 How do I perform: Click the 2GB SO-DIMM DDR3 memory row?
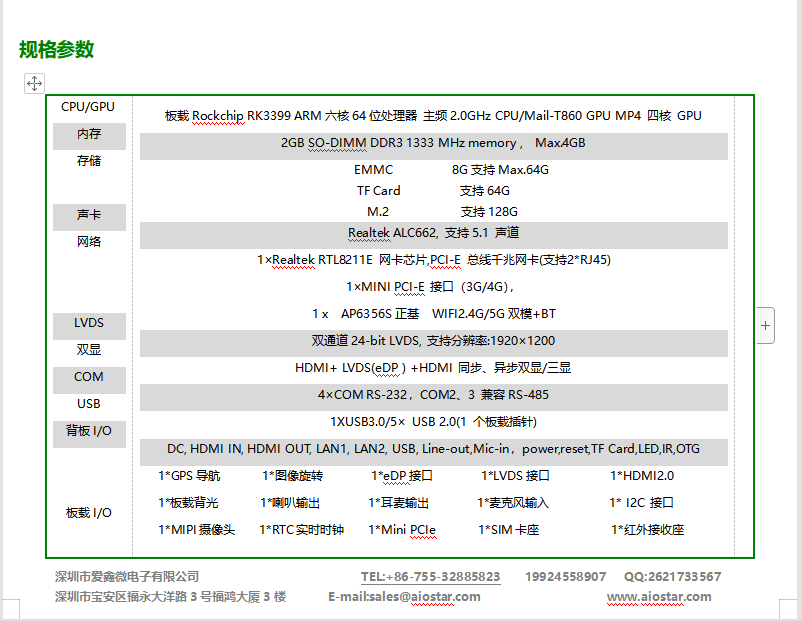(x=433, y=143)
